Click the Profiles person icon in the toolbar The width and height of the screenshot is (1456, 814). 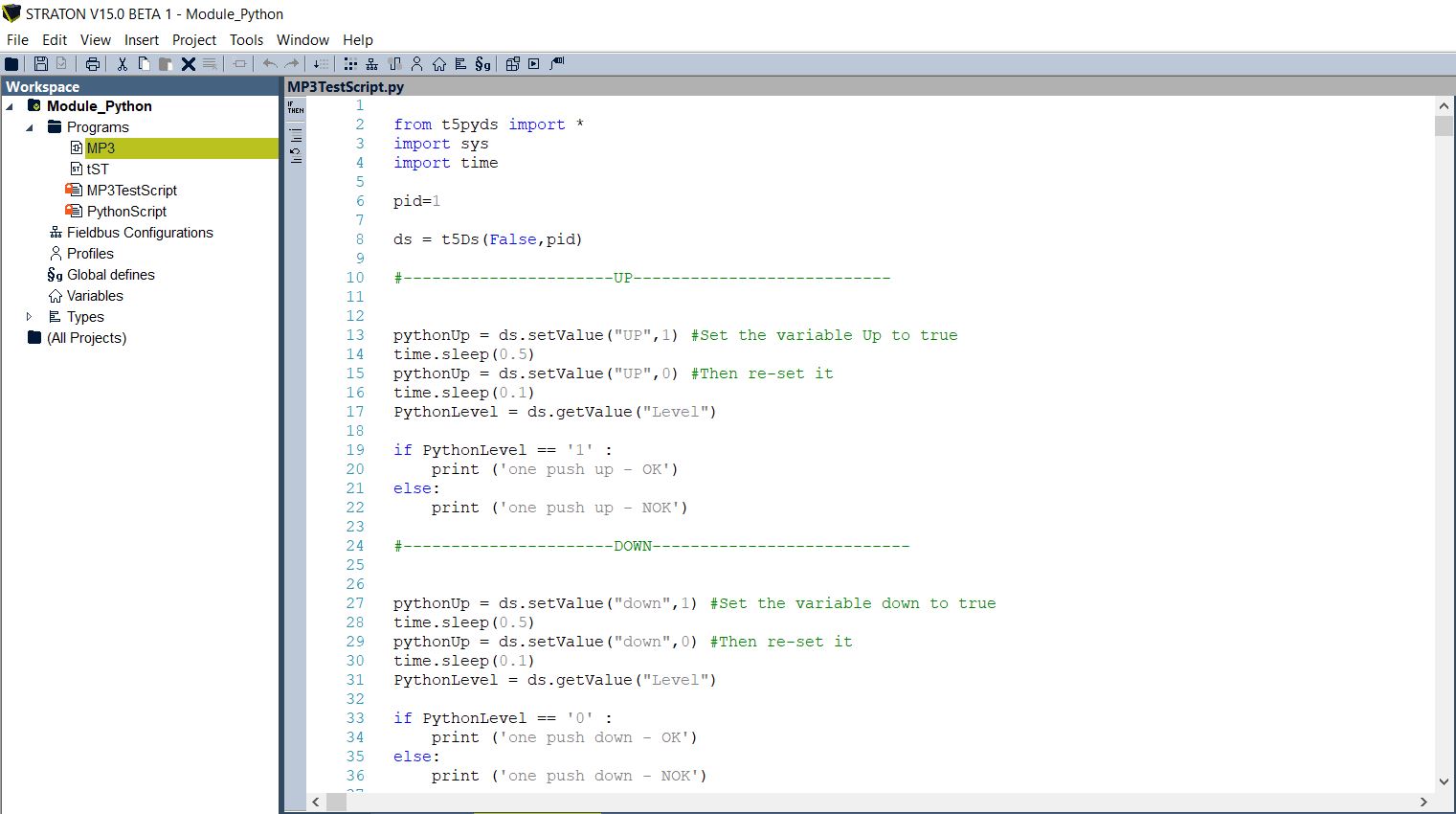click(x=416, y=64)
